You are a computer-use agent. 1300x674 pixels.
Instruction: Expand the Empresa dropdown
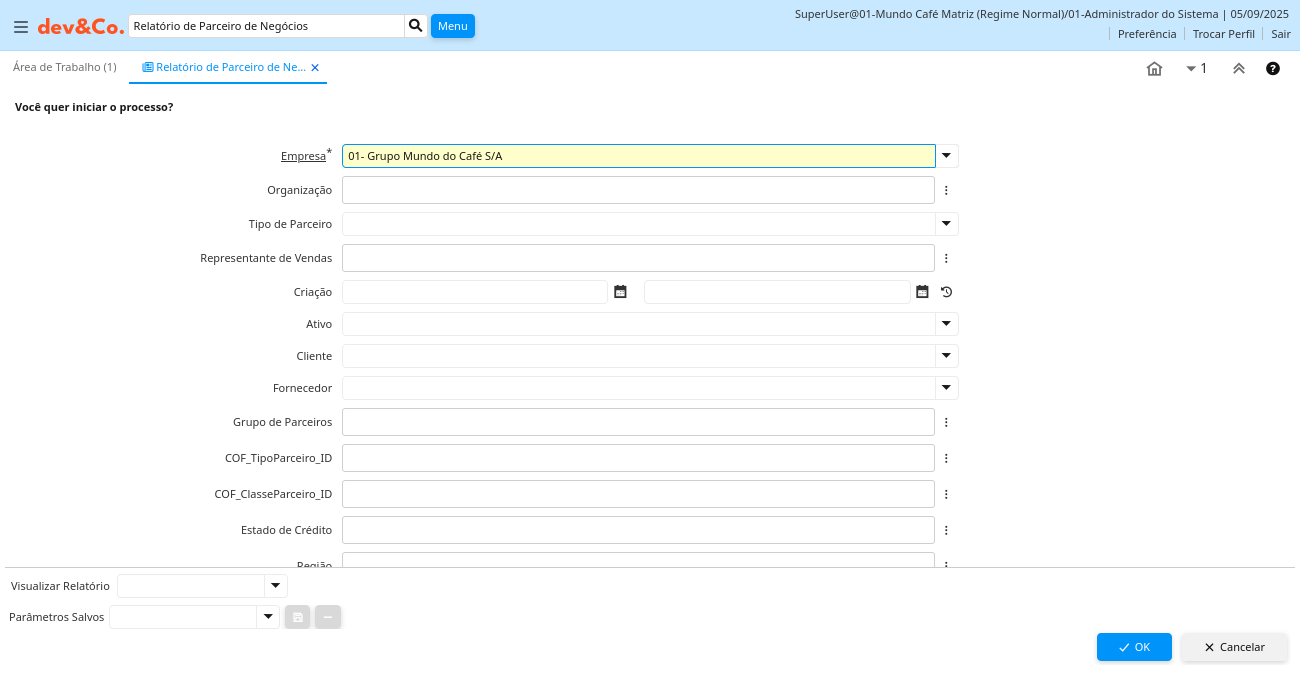(946, 156)
